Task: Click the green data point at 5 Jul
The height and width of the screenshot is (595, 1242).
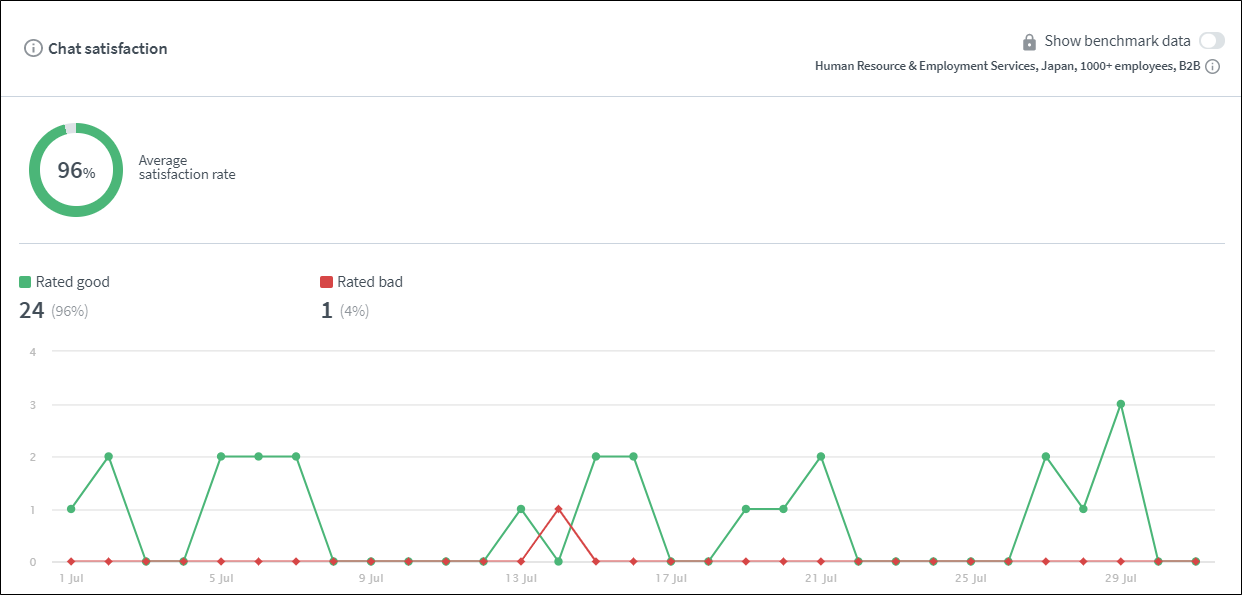Action: tap(221, 457)
